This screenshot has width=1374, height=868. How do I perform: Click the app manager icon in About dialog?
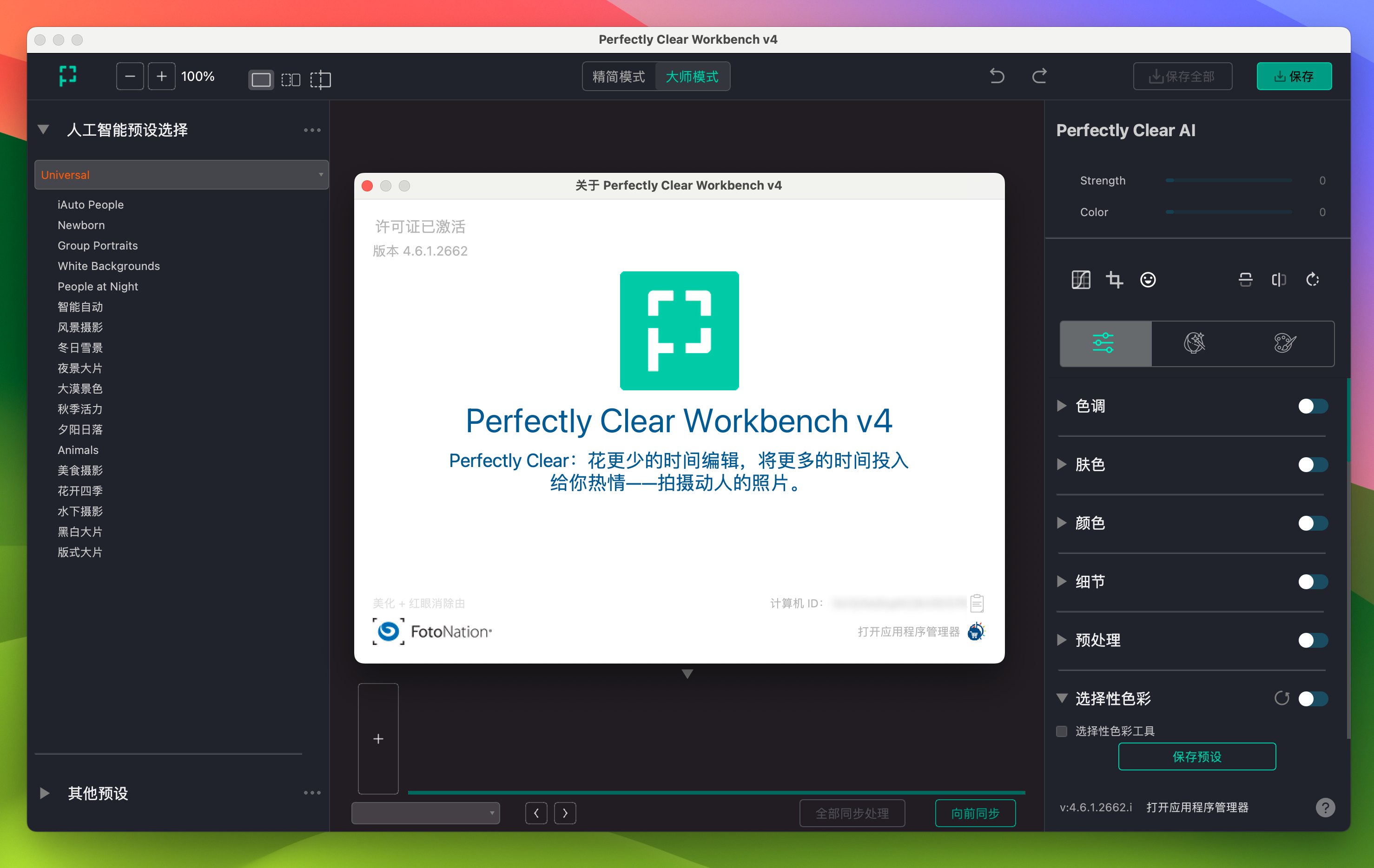pos(976,631)
